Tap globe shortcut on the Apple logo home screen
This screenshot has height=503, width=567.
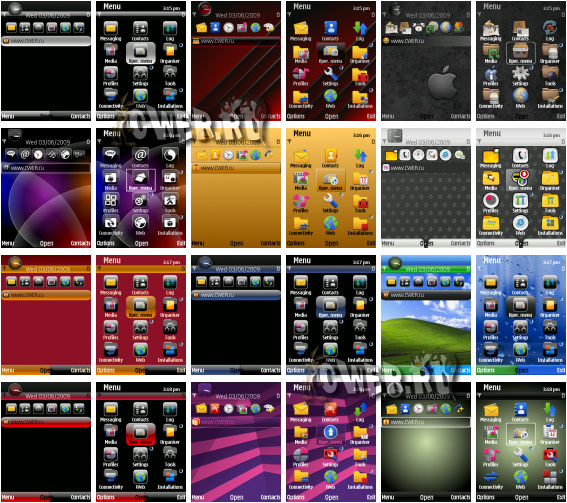[446, 27]
